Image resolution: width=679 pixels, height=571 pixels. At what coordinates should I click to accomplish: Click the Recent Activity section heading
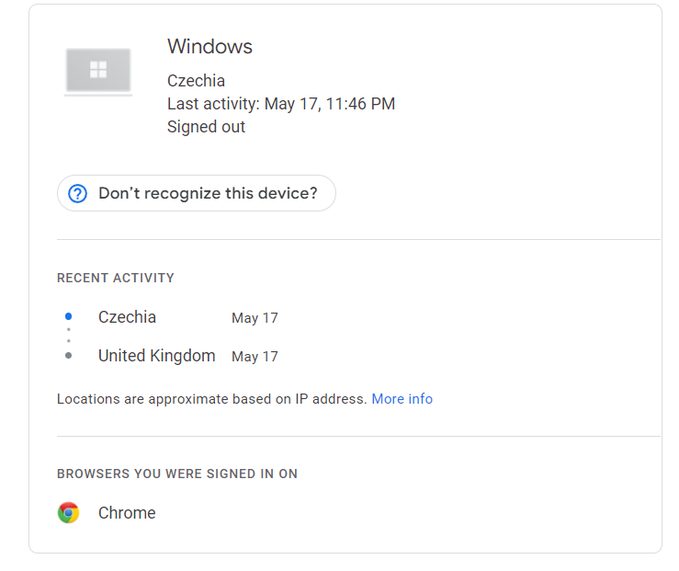tap(116, 278)
